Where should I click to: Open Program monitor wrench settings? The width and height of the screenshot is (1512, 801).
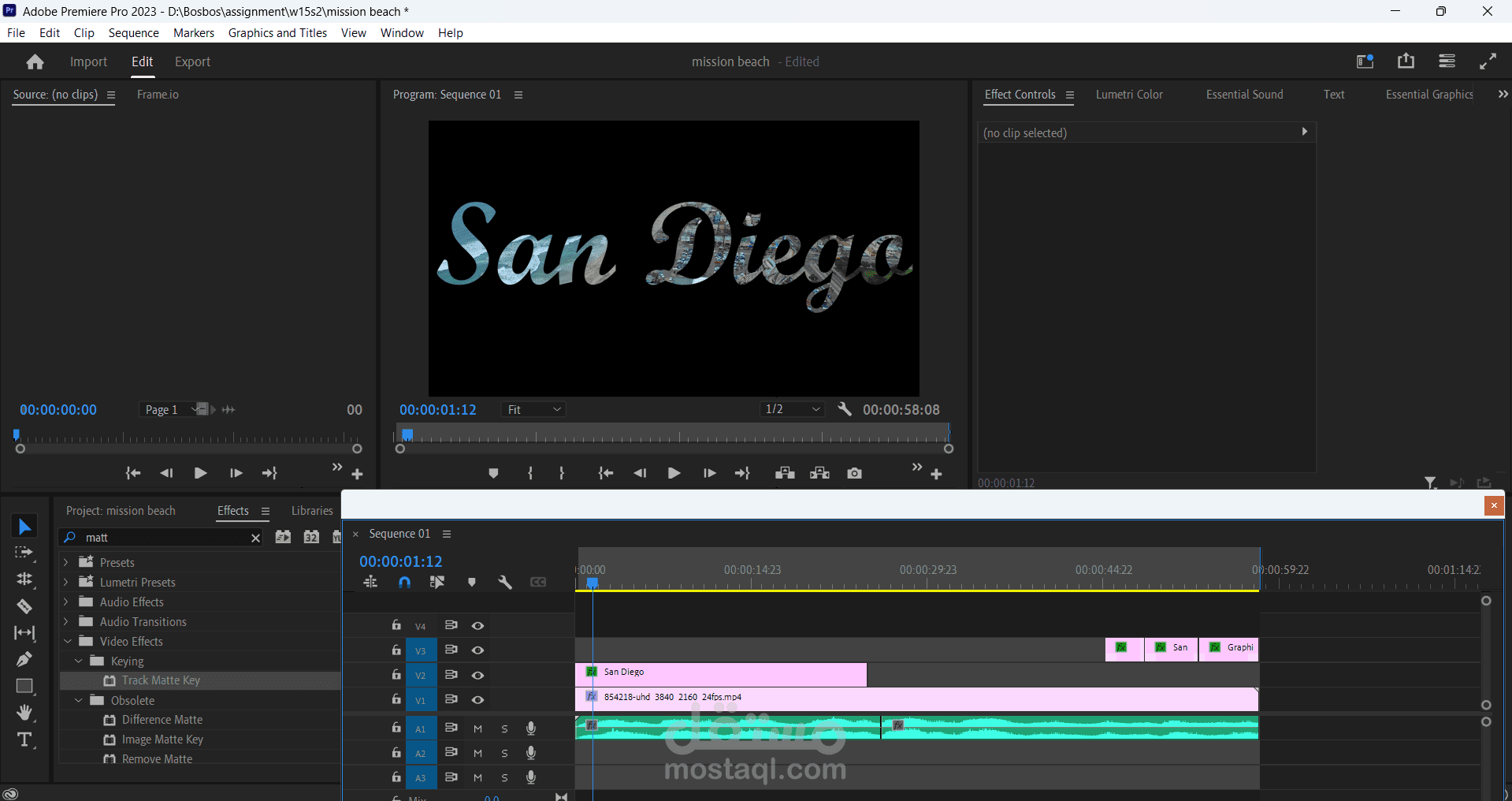point(844,409)
